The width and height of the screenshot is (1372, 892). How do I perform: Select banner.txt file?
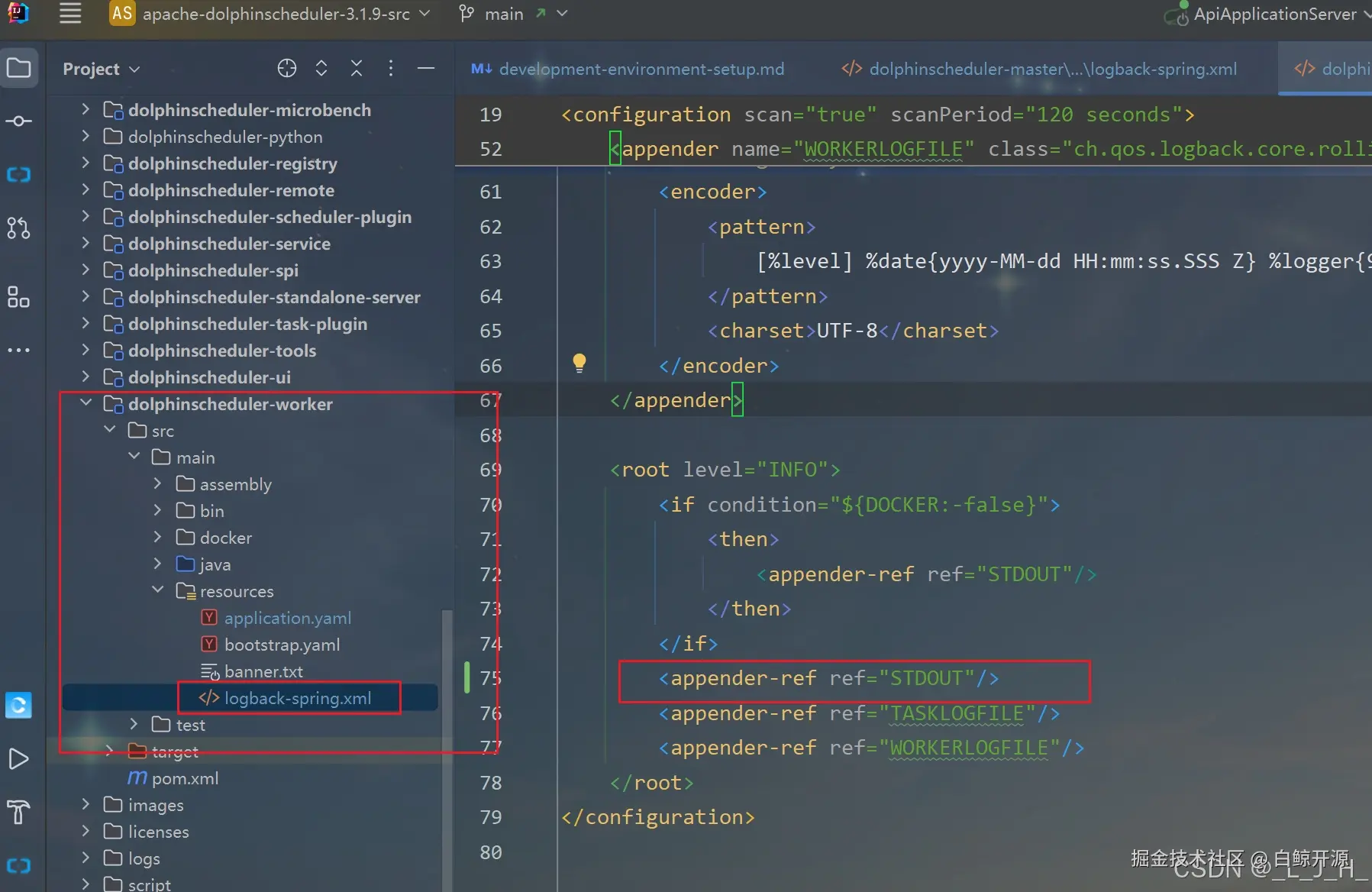(263, 671)
